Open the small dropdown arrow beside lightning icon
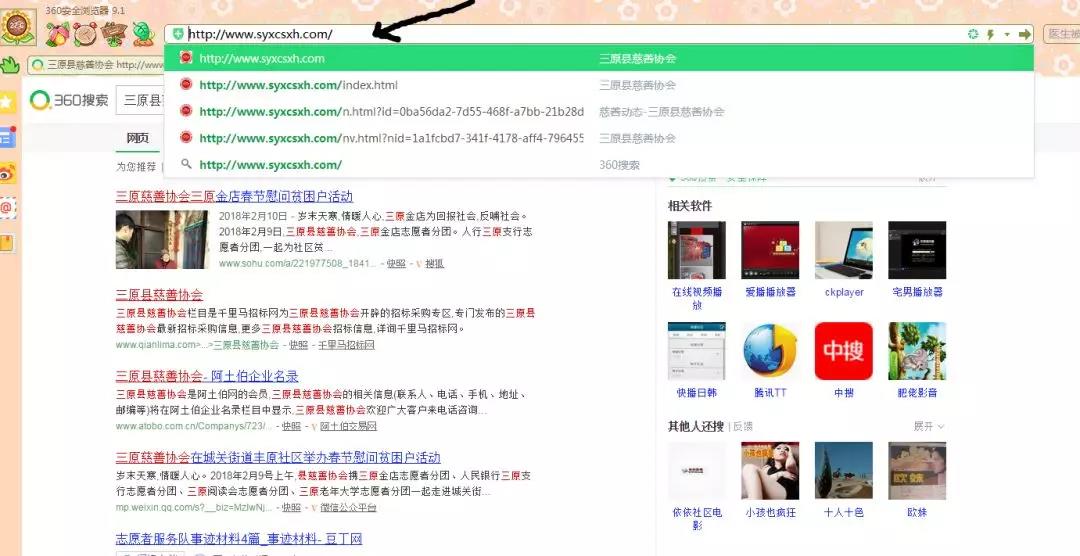The image size is (1080, 556). click(x=1006, y=34)
